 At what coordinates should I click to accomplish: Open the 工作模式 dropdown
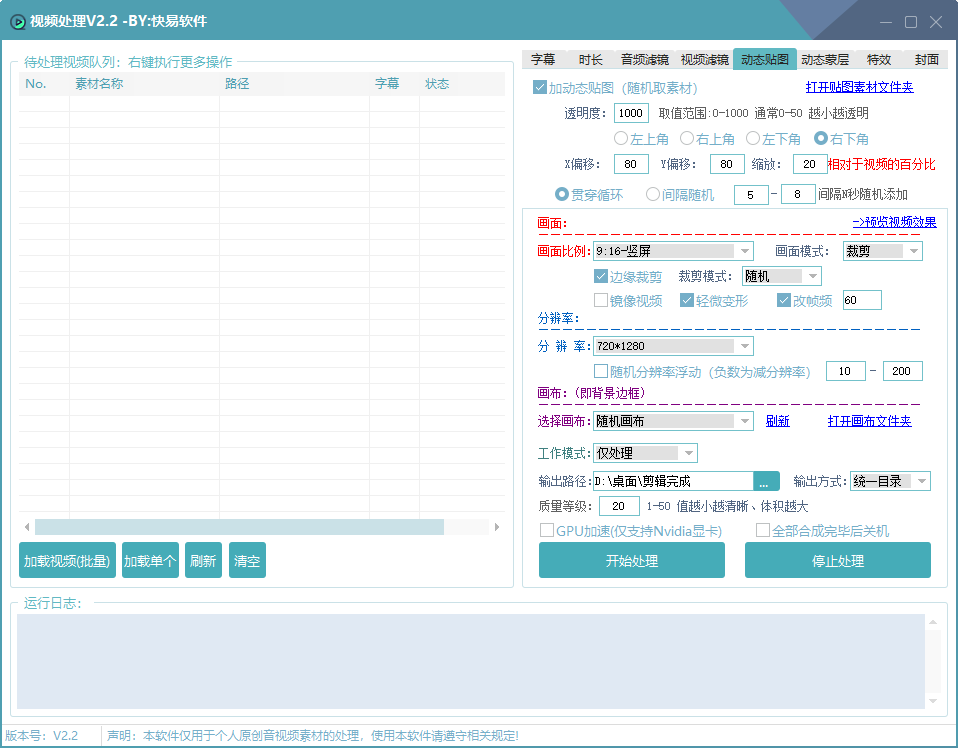point(645,453)
